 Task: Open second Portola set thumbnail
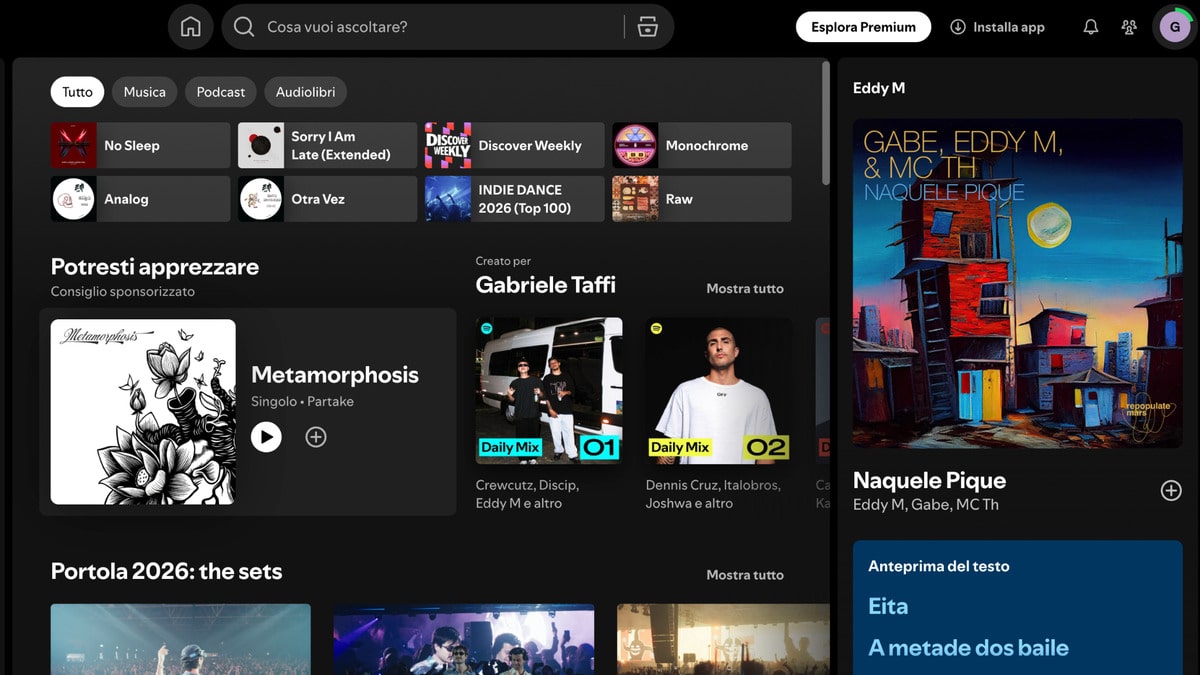click(464, 639)
